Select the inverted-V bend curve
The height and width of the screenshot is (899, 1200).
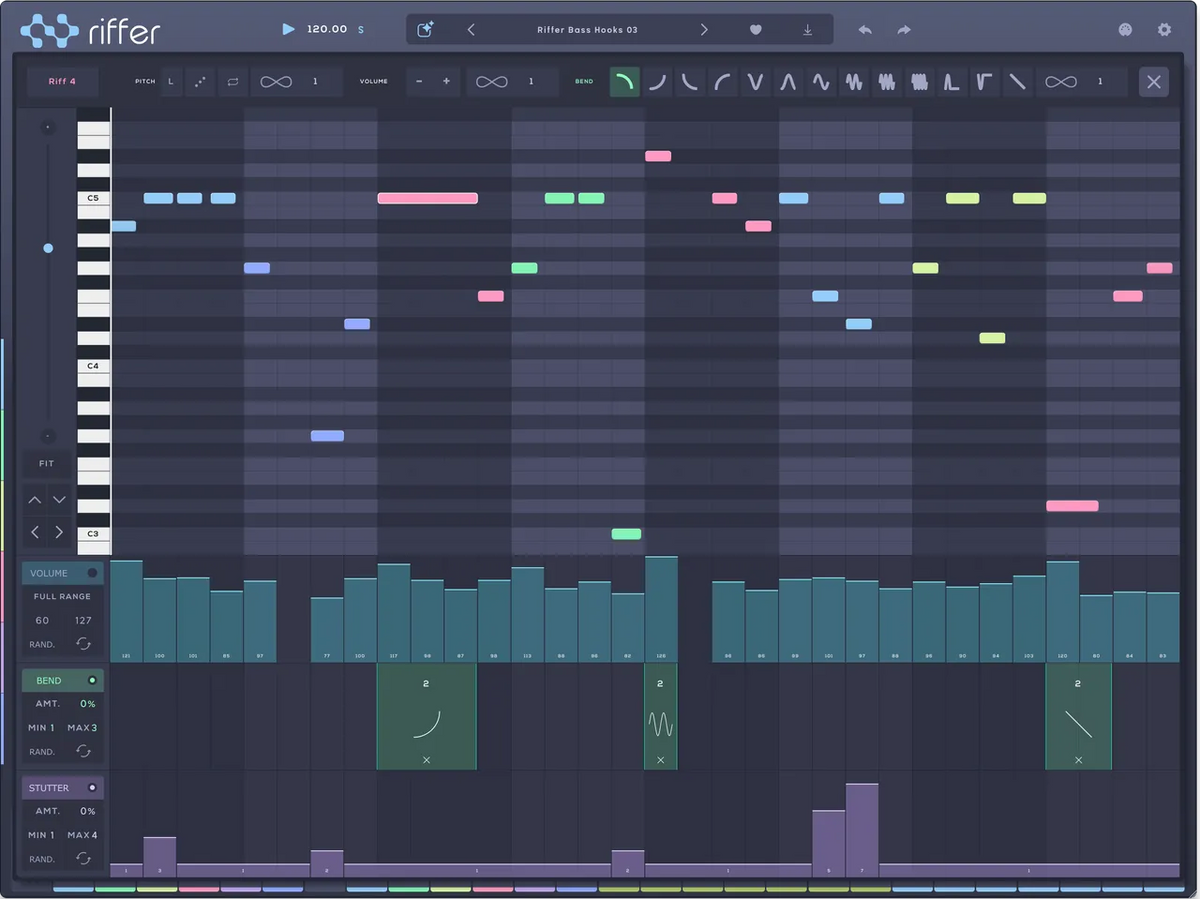coord(788,82)
